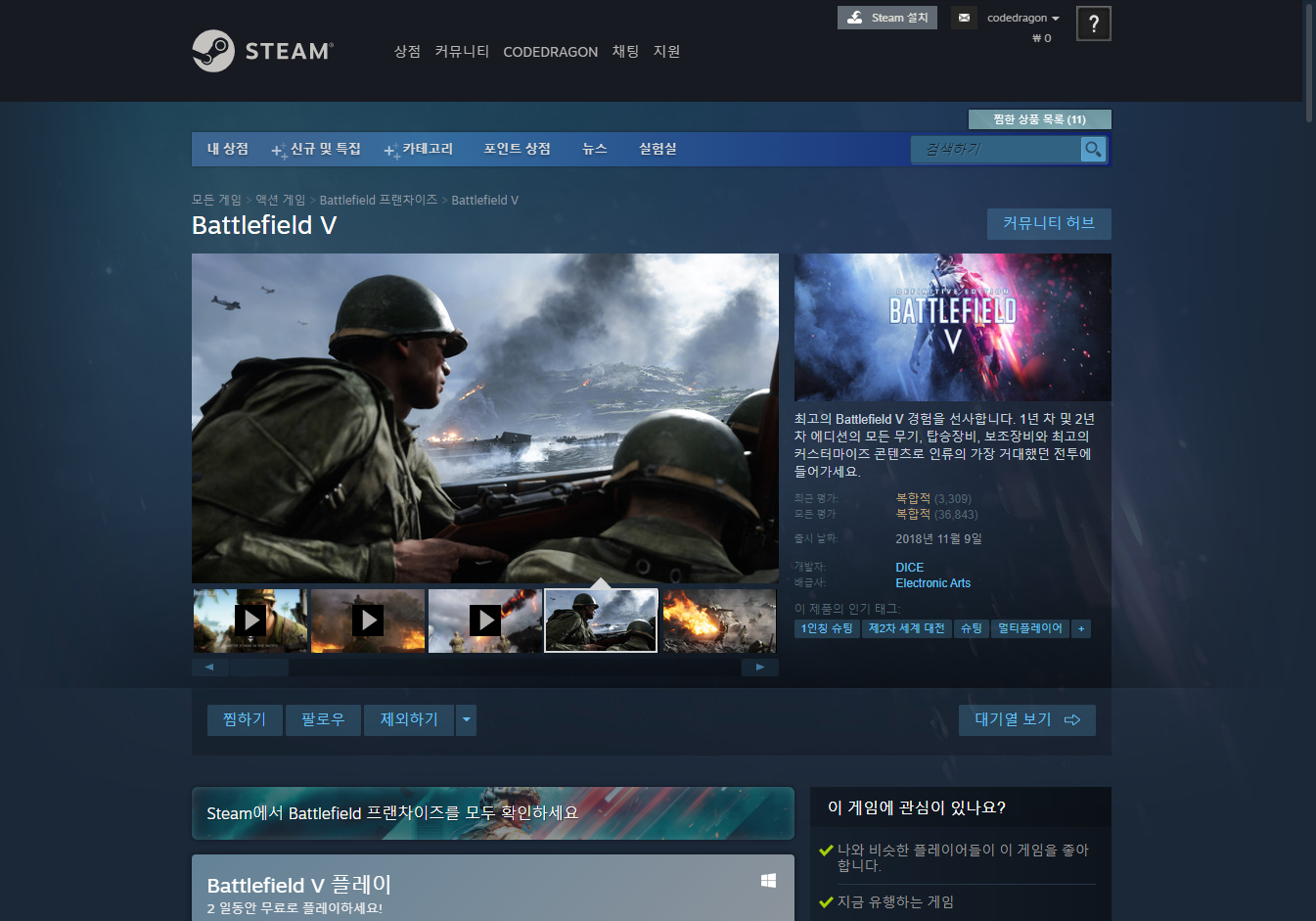Click the 팔로우 follow button
This screenshot has width=1316, height=921.
click(323, 719)
